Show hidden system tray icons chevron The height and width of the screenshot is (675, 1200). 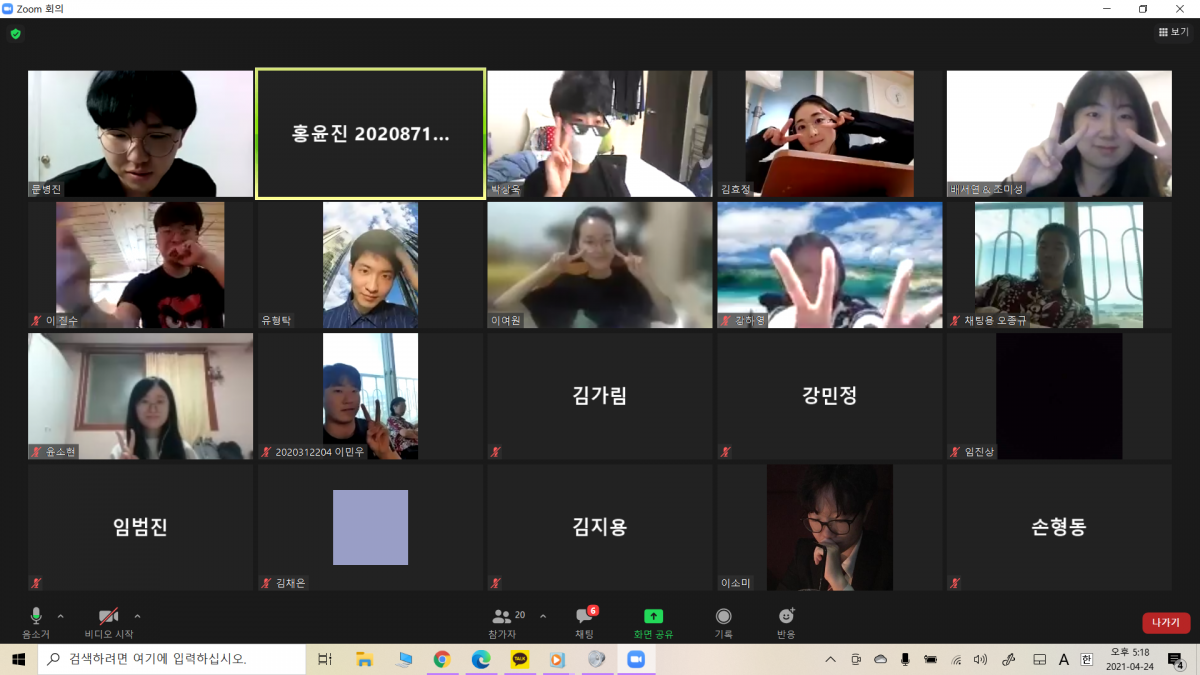(x=830, y=659)
